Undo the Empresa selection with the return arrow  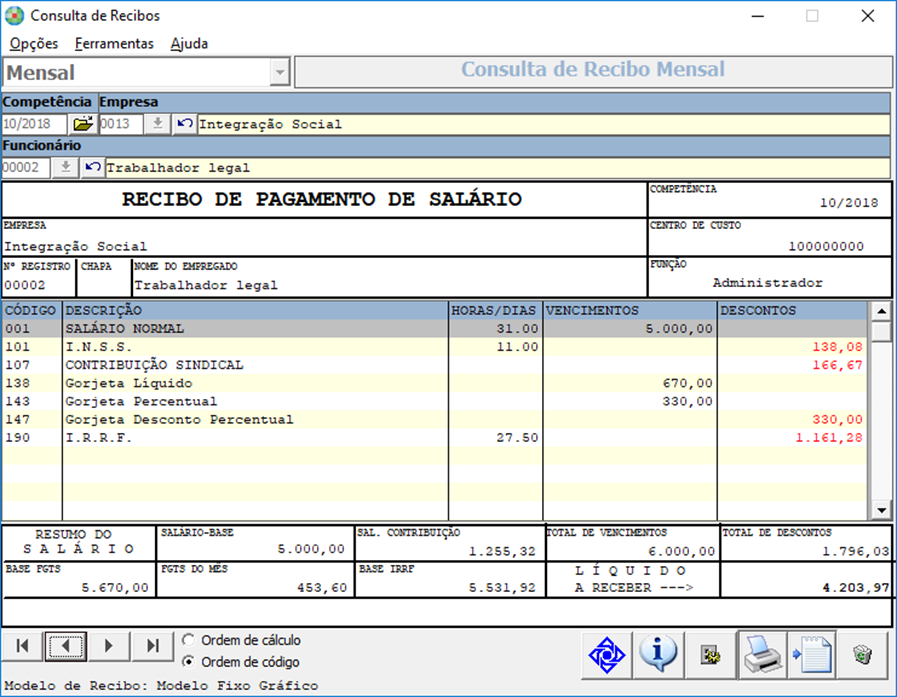click(x=184, y=124)
